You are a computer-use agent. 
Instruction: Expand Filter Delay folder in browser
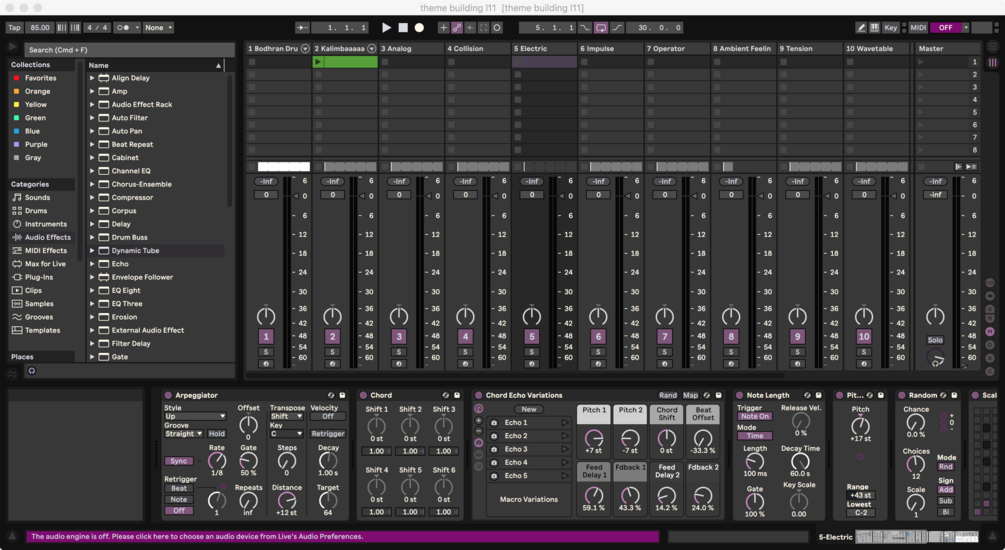[92, 344]
